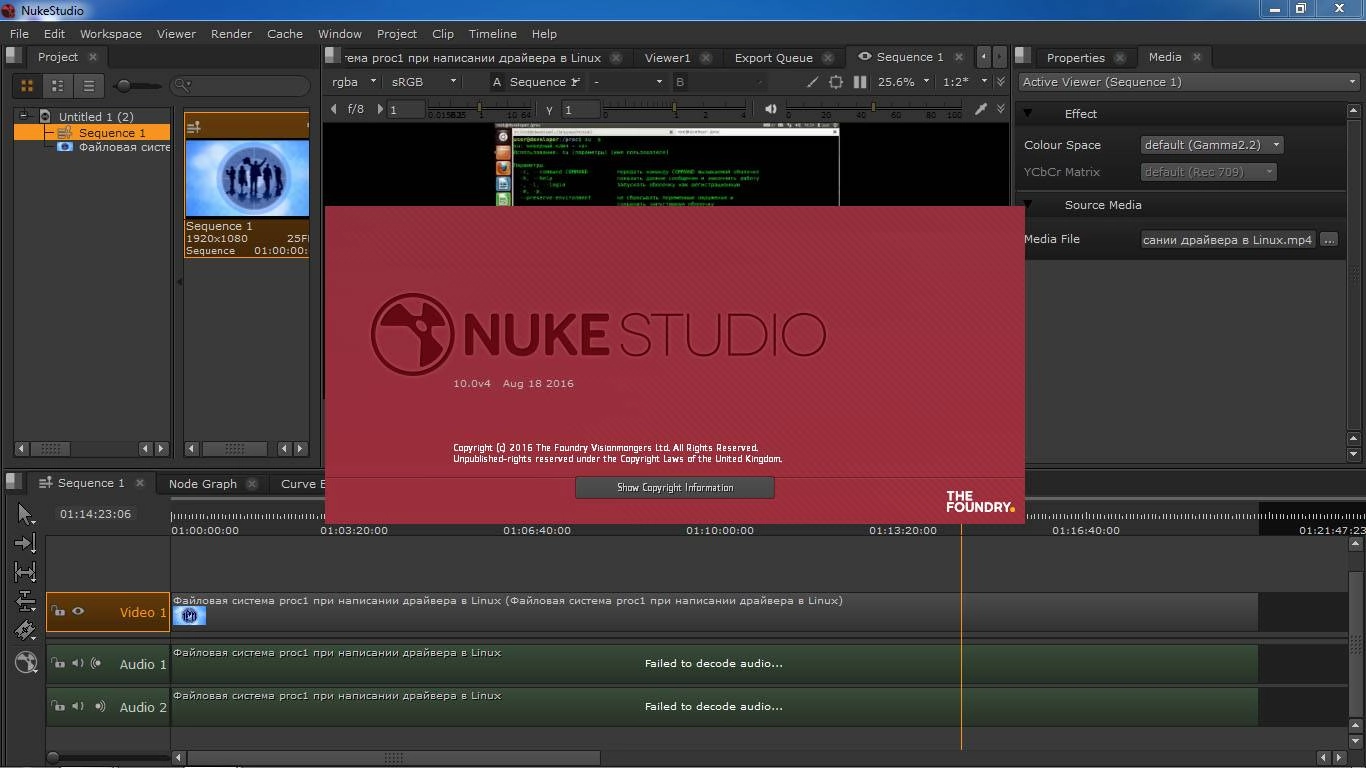Viewport: 1366px width, 768px height.
Task: Close the Node Graph tab
Action: click(252, 483)
